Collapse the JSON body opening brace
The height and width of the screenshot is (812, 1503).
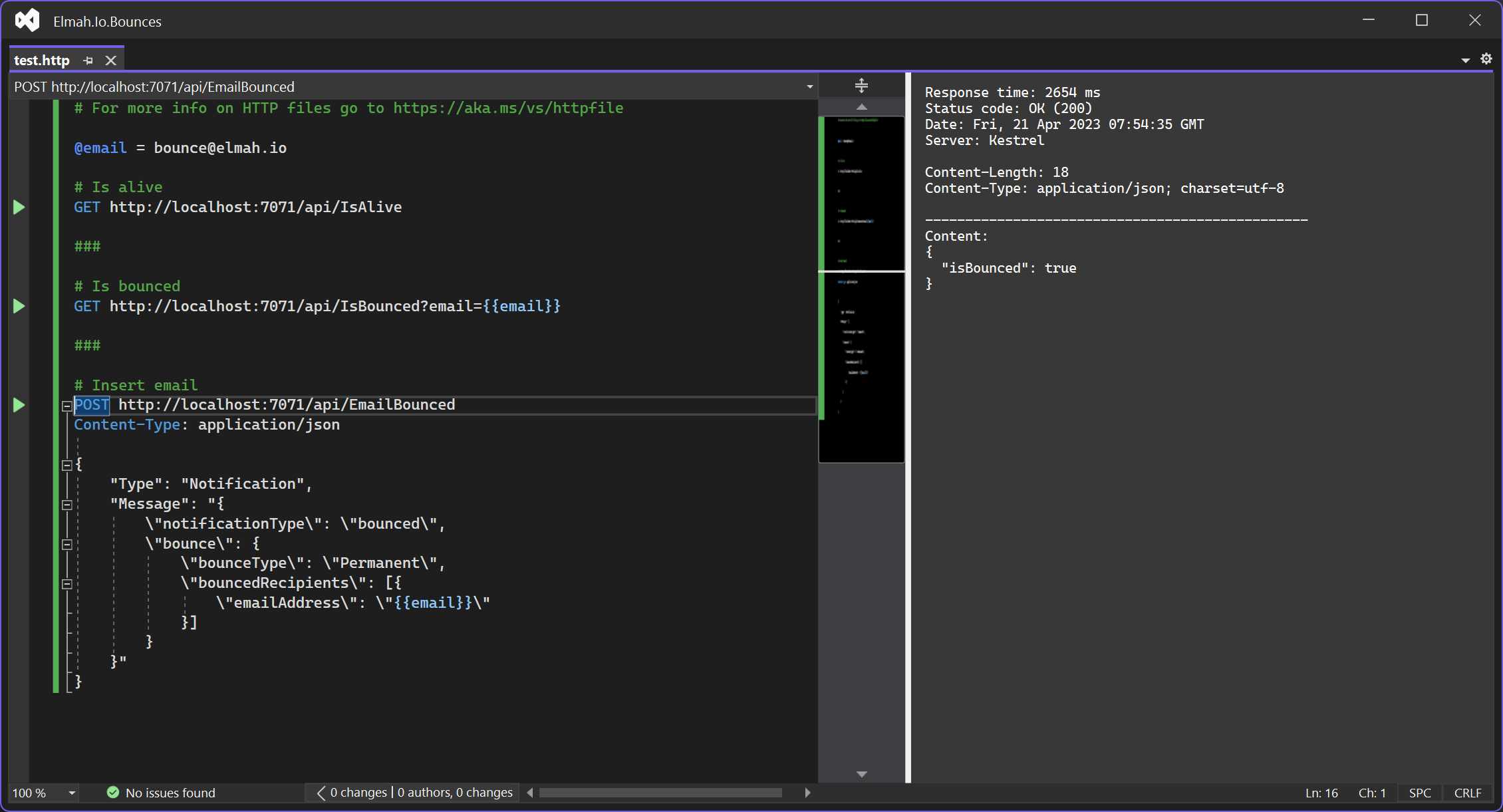(67, 466)
